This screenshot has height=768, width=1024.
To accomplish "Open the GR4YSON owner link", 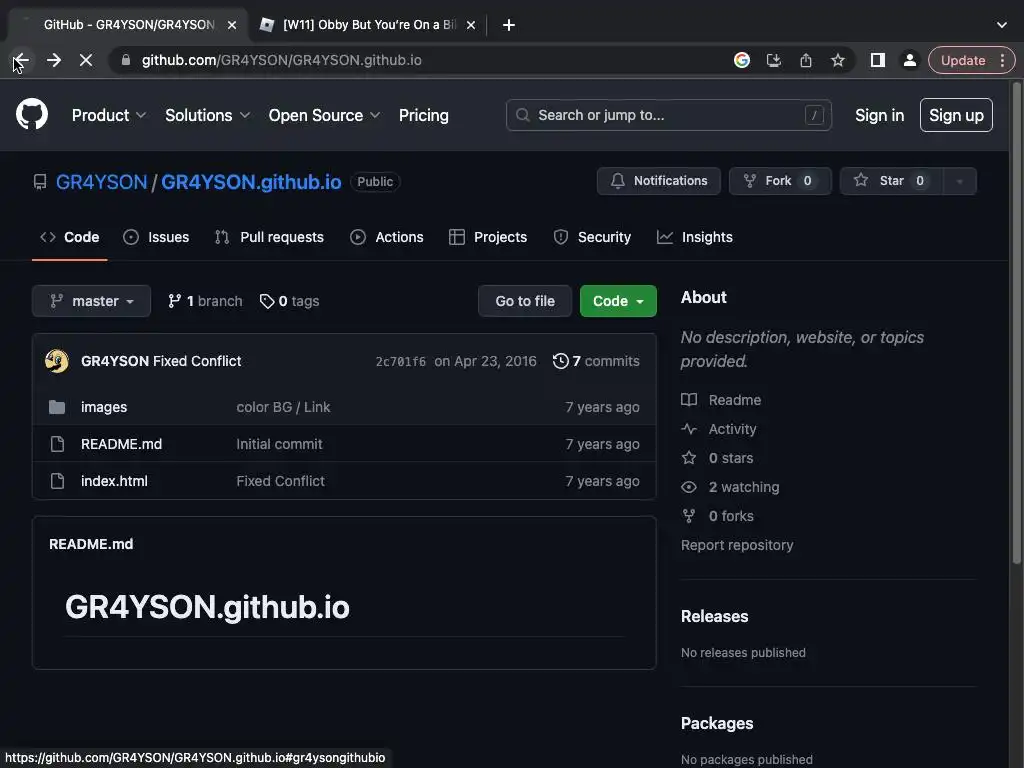I will 101,182.
